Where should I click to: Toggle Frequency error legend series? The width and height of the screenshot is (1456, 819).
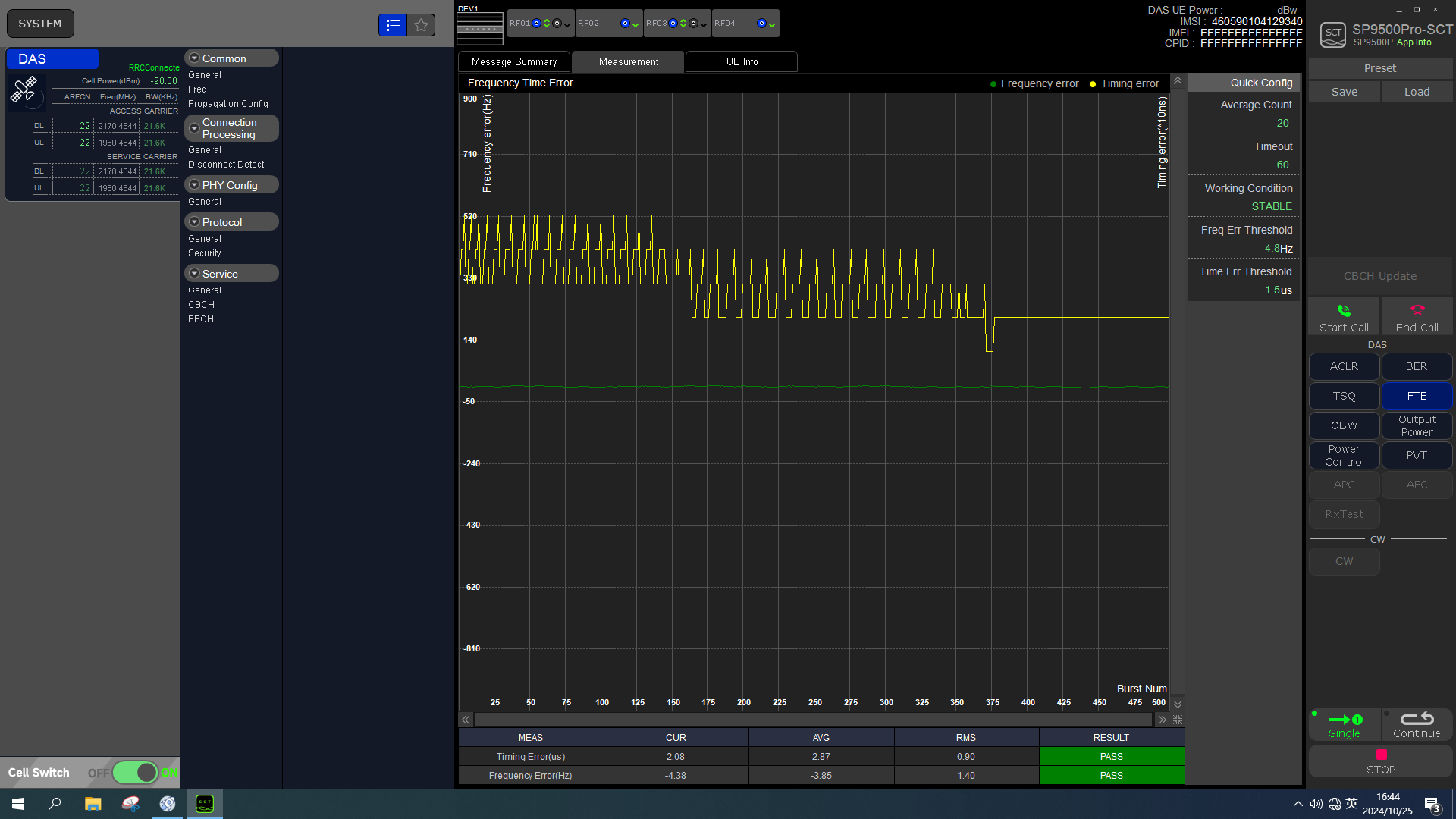1034,83
